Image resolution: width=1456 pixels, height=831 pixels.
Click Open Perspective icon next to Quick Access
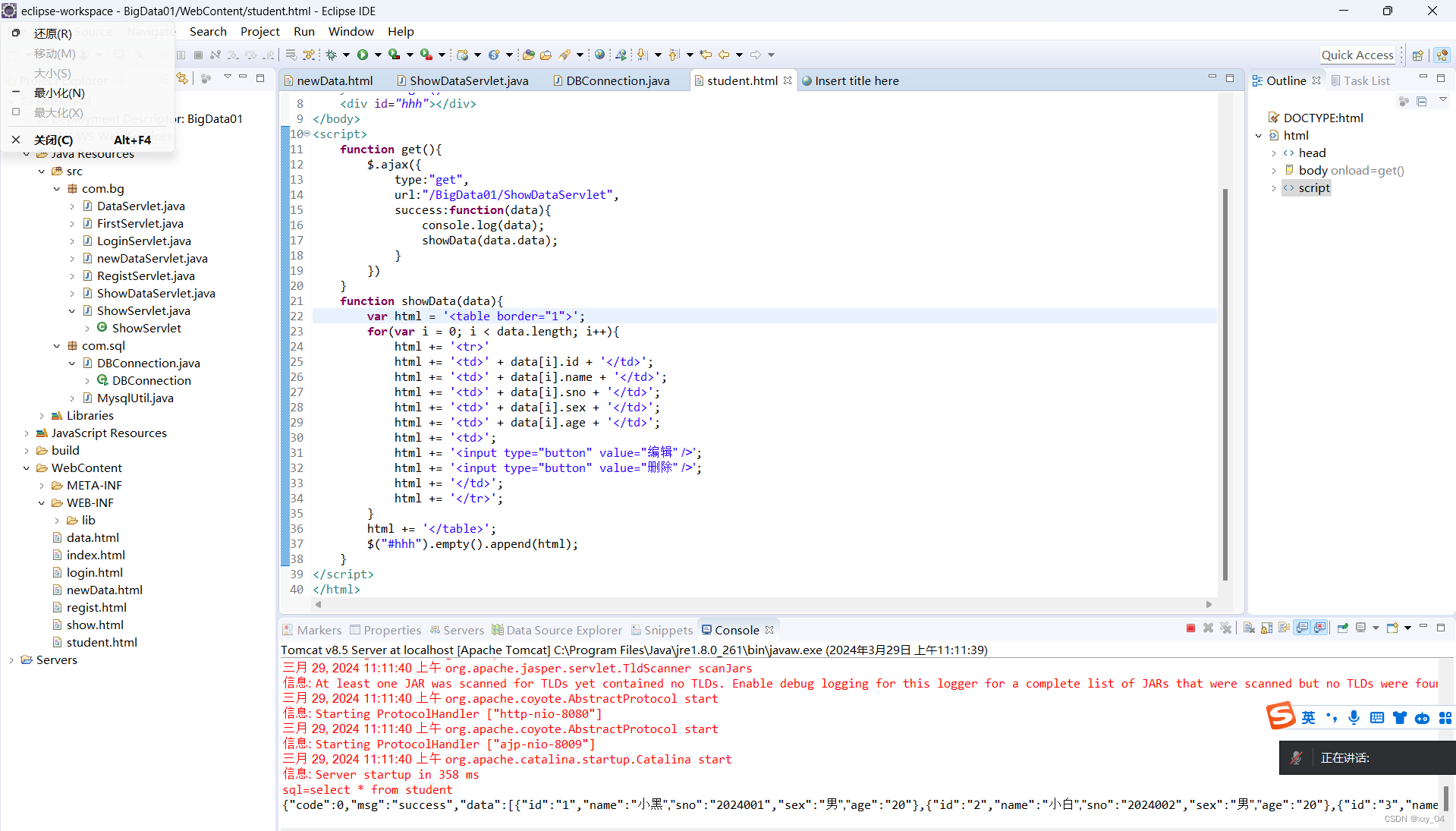[1417, 55]
